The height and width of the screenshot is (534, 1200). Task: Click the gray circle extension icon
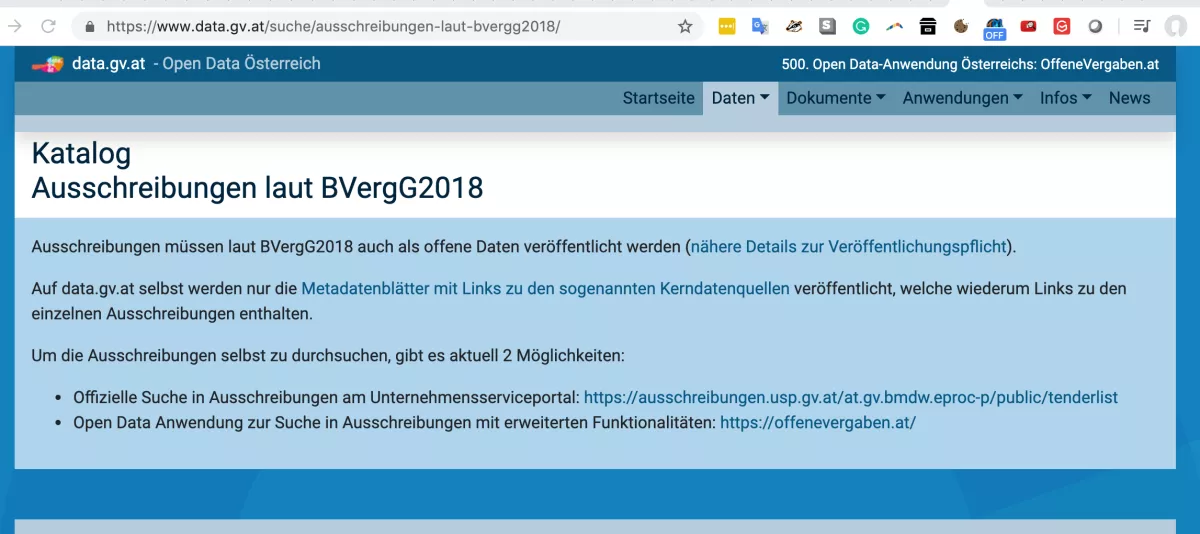1095,27
